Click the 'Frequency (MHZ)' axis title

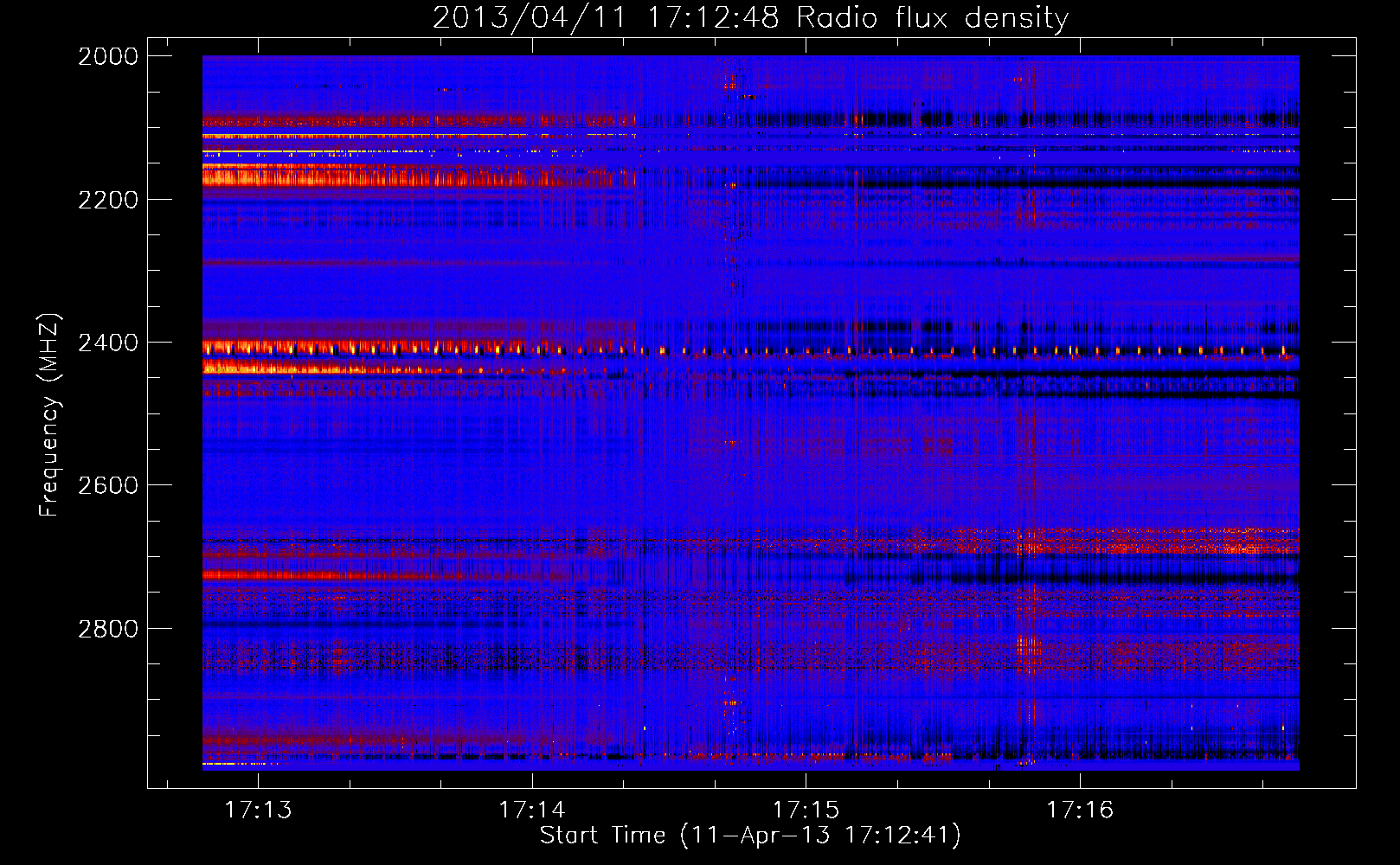coord(50,415)
